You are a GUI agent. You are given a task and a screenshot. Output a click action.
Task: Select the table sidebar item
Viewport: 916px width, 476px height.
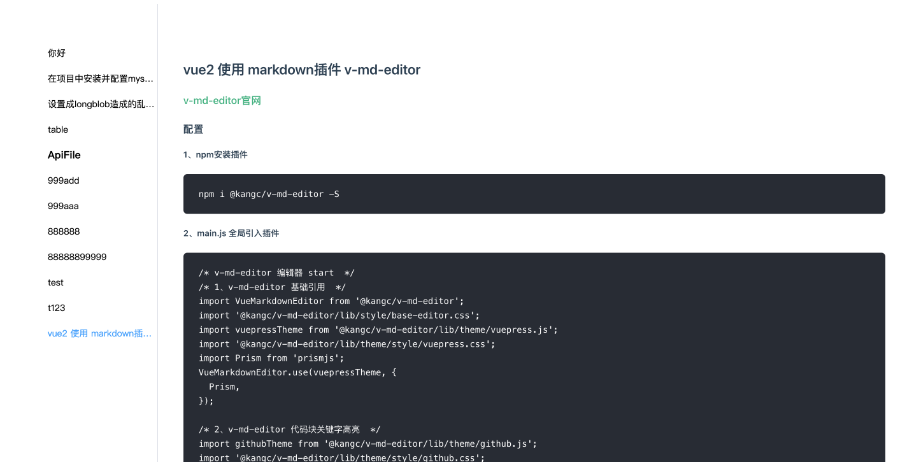click(58, 130)
